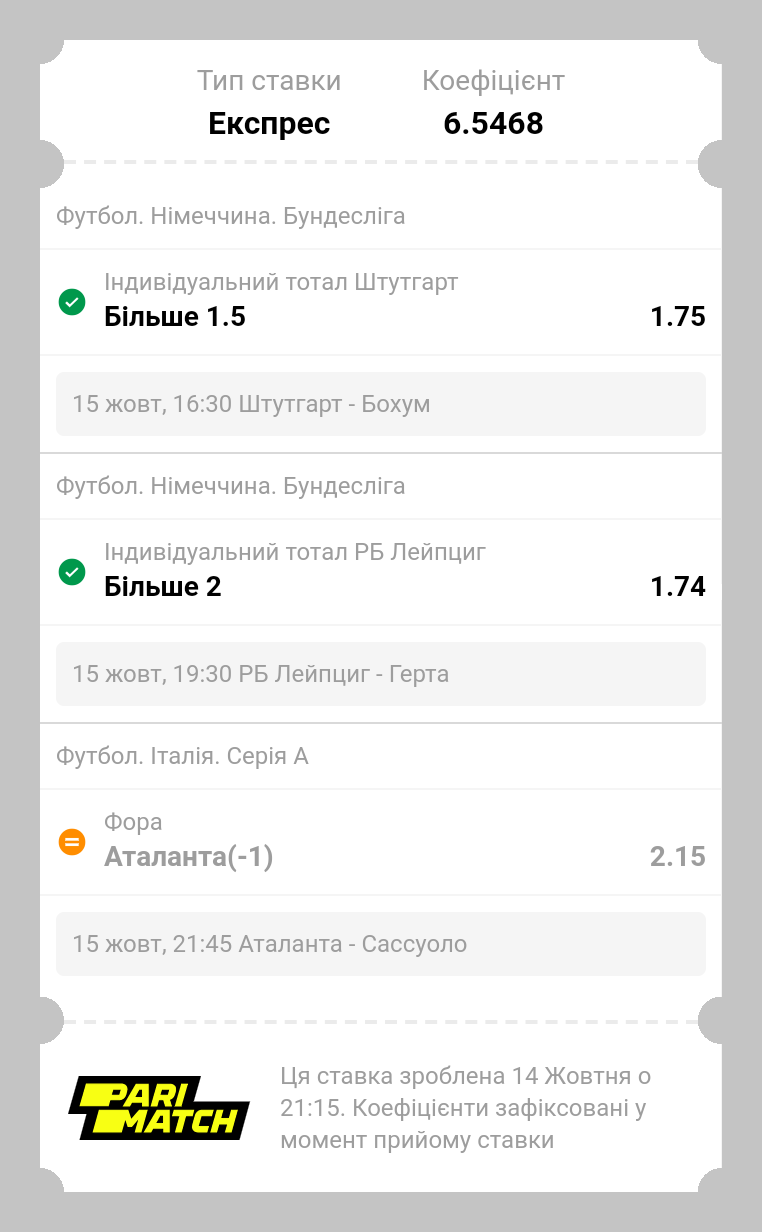Open the Штутгарт - Бохум match row
Screen dimensions: 762x1232
pyautogui.click(x=381, y=404)
